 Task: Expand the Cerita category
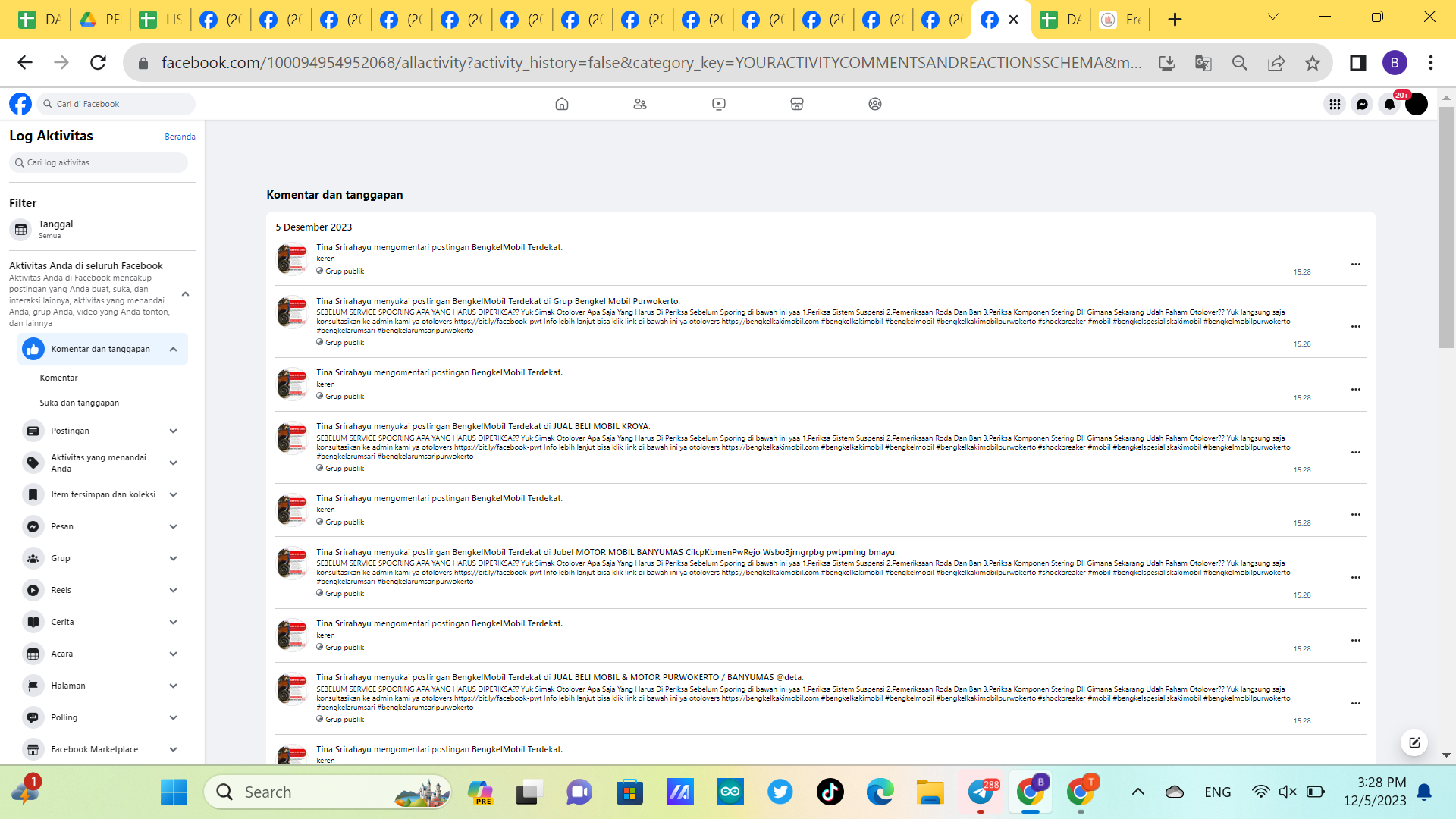click(x=174, y=623)
